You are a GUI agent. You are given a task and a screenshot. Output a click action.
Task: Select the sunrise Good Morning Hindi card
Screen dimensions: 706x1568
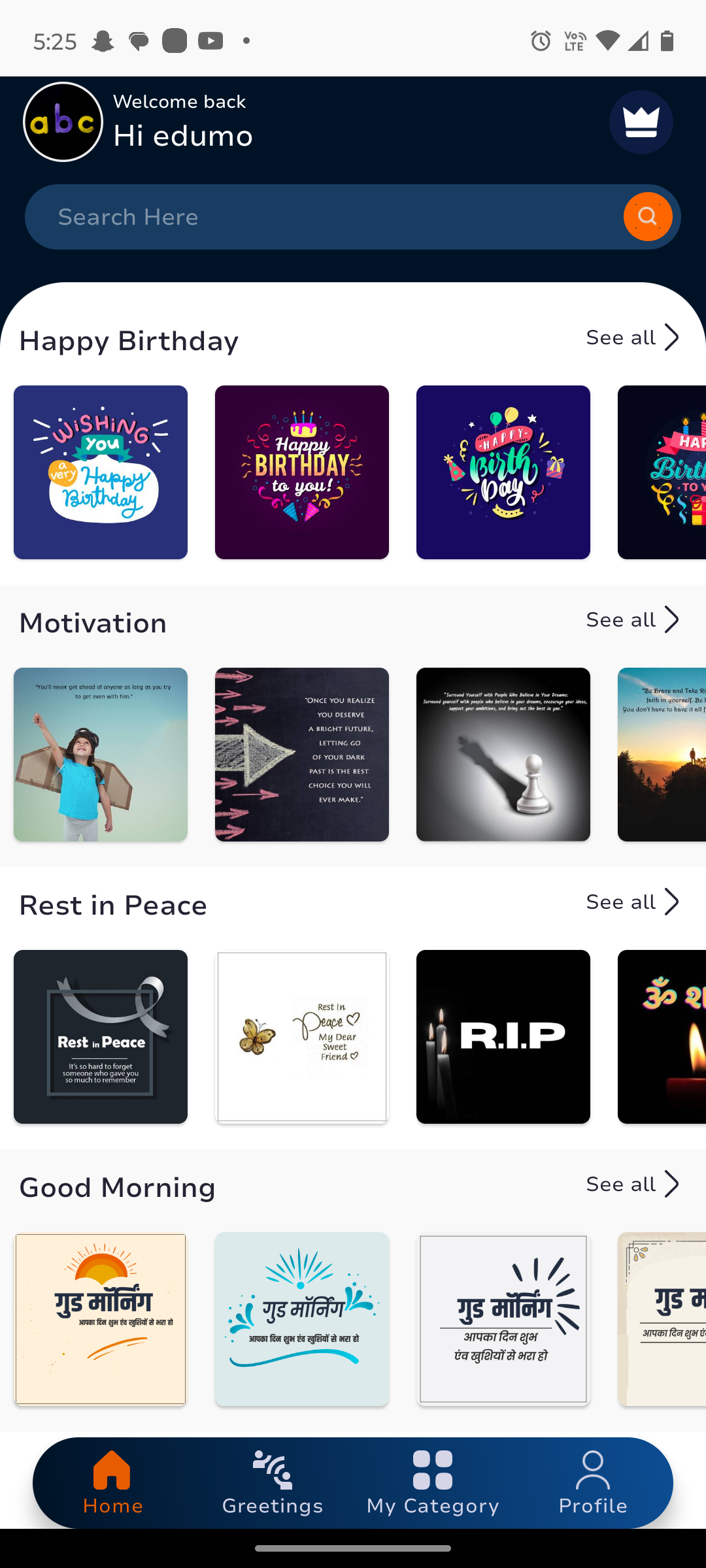101,1319
